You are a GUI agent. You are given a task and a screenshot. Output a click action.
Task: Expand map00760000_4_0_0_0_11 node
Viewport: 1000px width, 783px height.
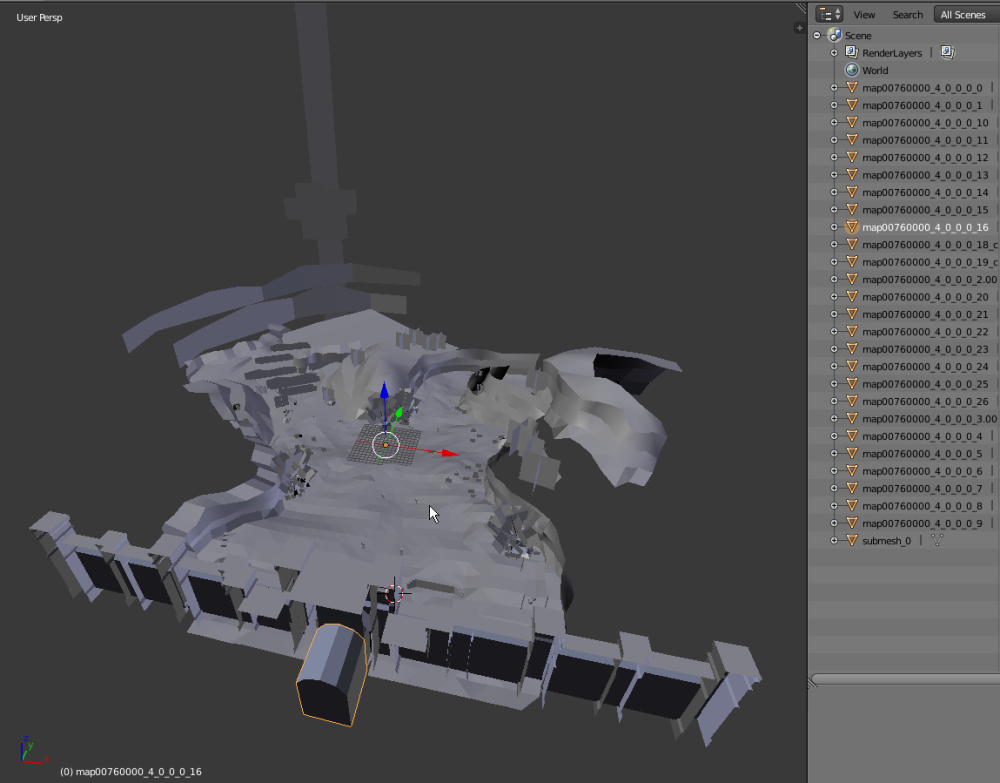pyautogui.click(x=834, y=140)
